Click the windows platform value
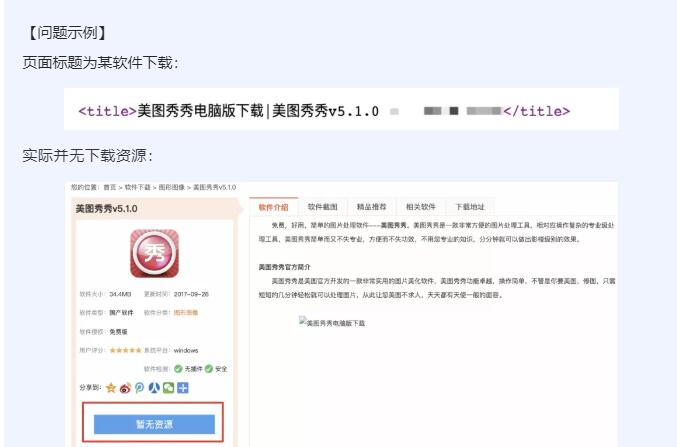 point(186,350)
